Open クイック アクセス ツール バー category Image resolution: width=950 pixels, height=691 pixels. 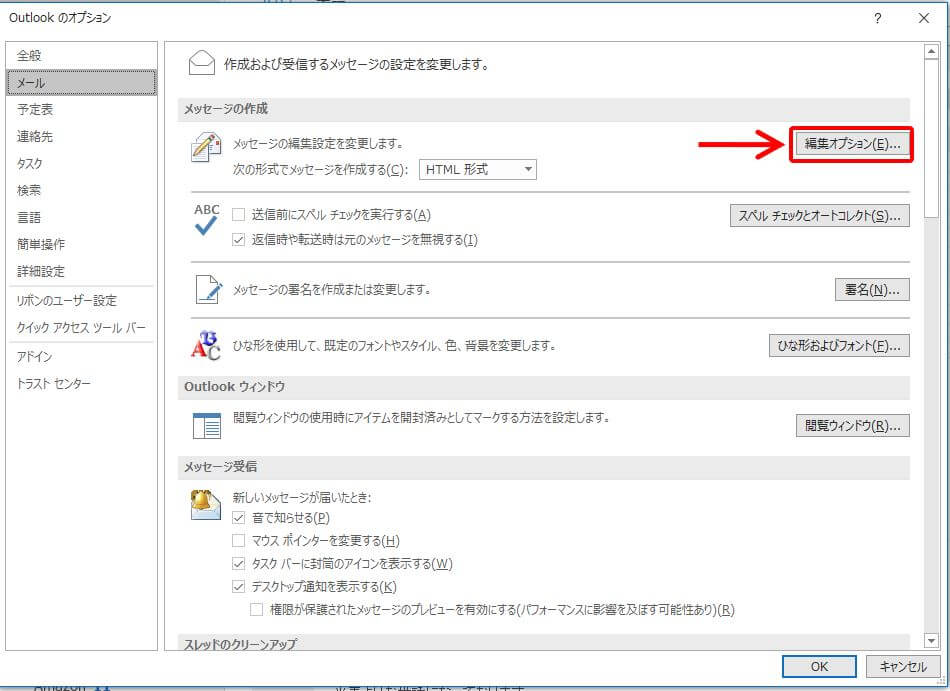(81, 328)
